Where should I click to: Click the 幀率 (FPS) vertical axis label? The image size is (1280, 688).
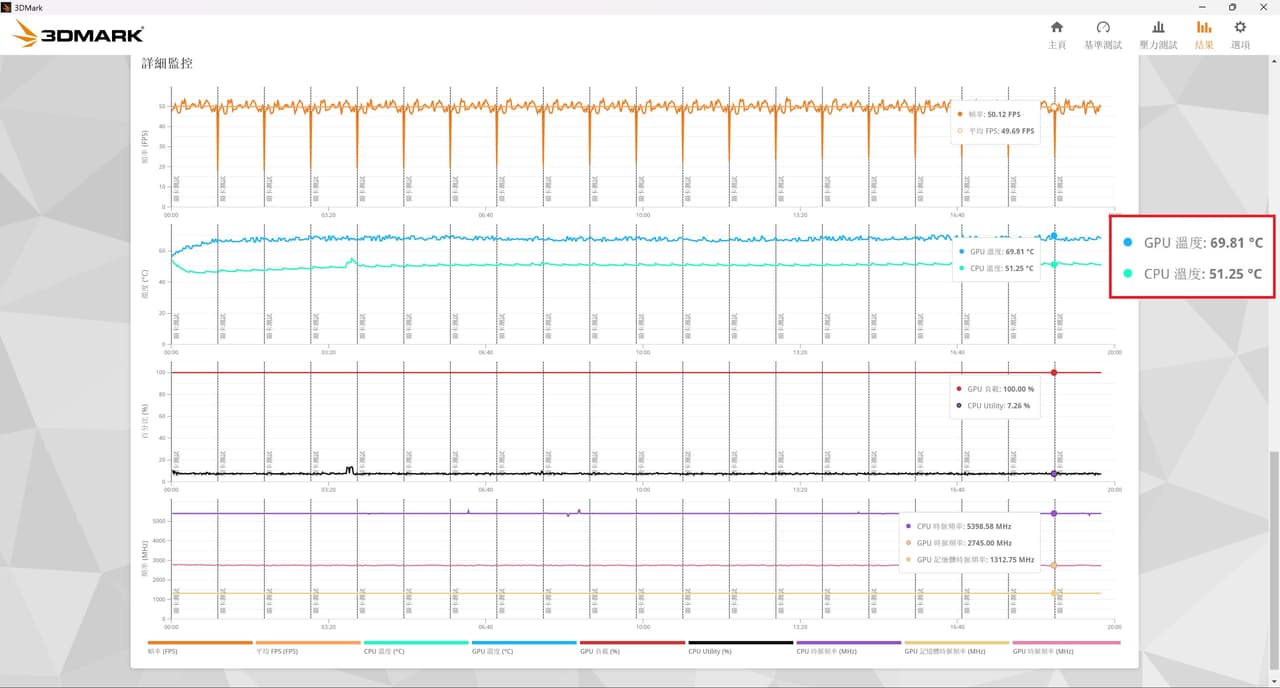145,146
